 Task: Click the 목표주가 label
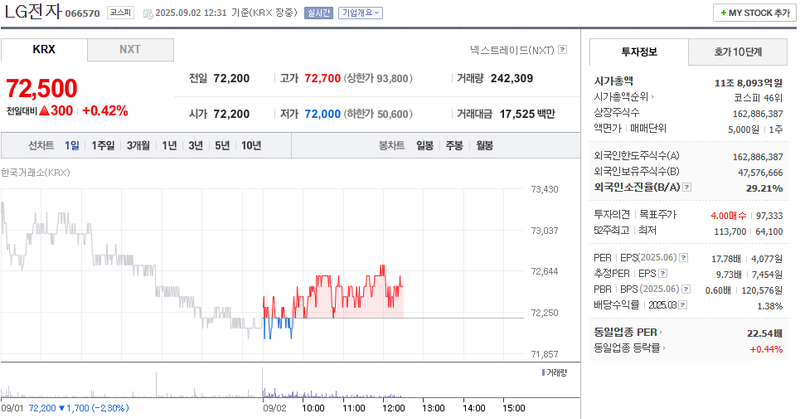pyautogui.click(x=658, y=214)
